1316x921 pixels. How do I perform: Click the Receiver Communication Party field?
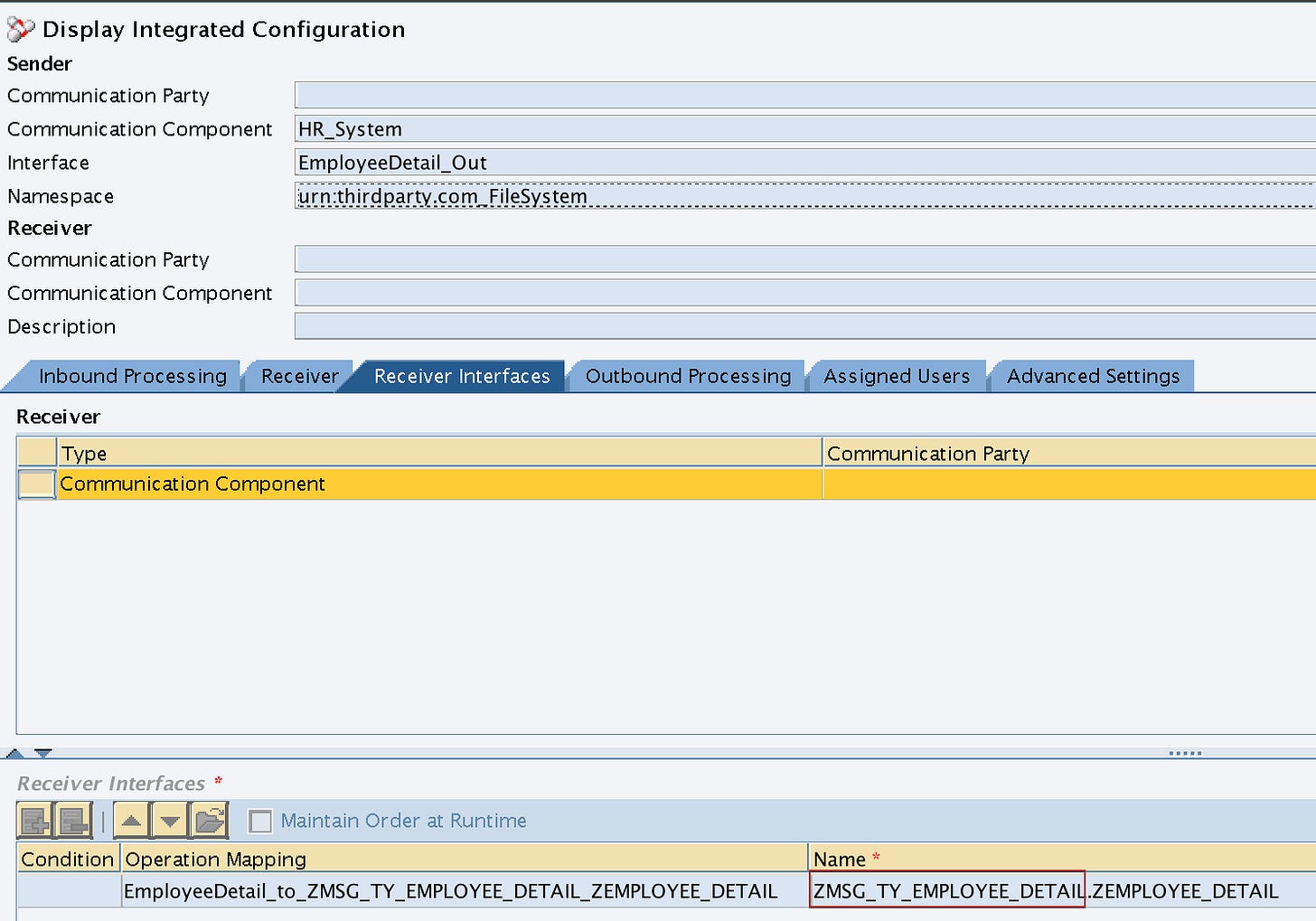click(805, 259)
